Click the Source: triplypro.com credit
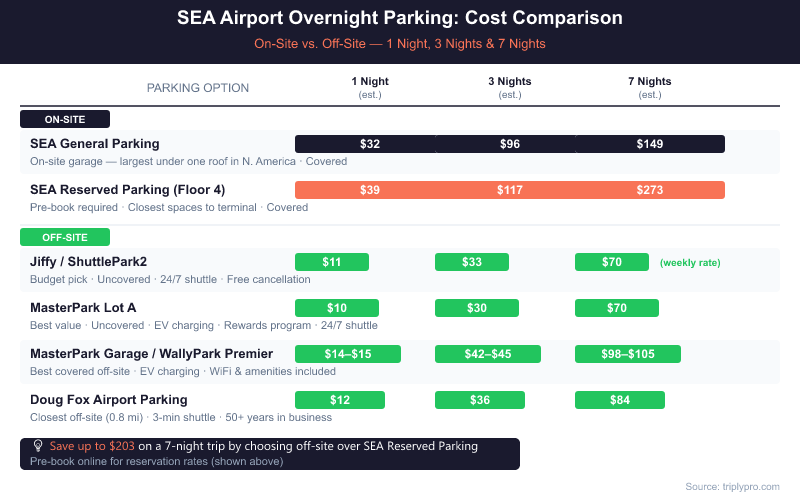This screenshot has height=500, width=800. [732, 486]
